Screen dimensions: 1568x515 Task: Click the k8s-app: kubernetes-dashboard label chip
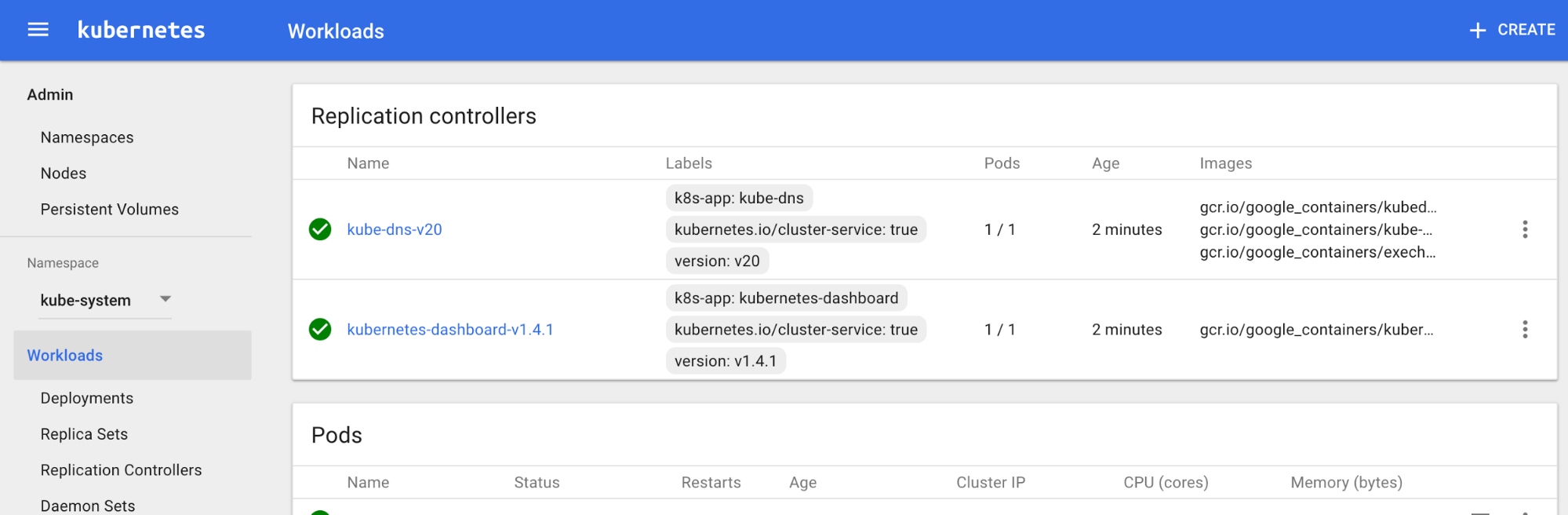(x=786, y=298)
